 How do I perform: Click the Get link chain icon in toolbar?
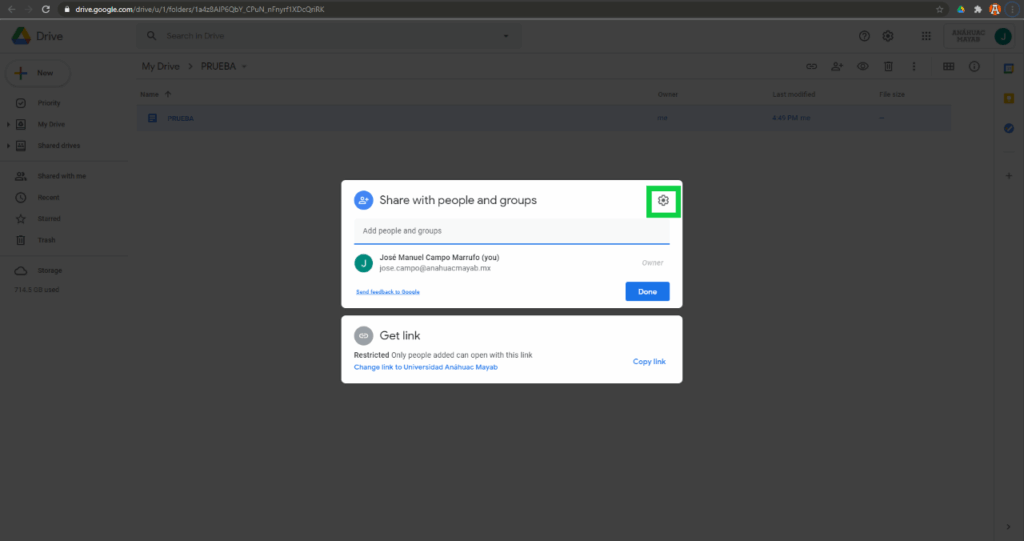tap(812, 67)
